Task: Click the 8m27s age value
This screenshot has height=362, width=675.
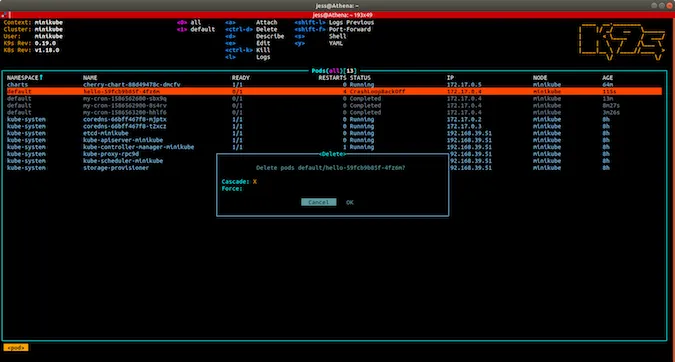Action: click(611, 105)
